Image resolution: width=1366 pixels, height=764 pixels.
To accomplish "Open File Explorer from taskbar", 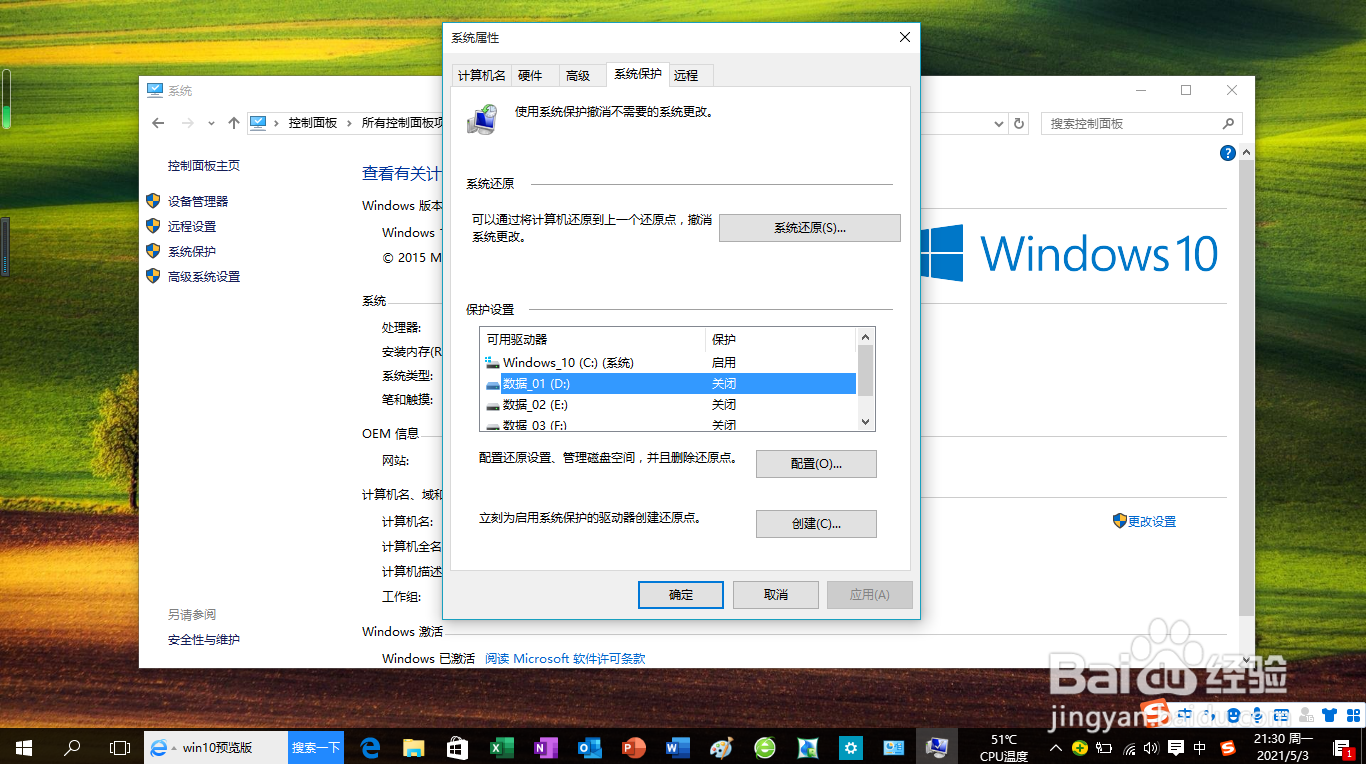I will coord(414,747).
